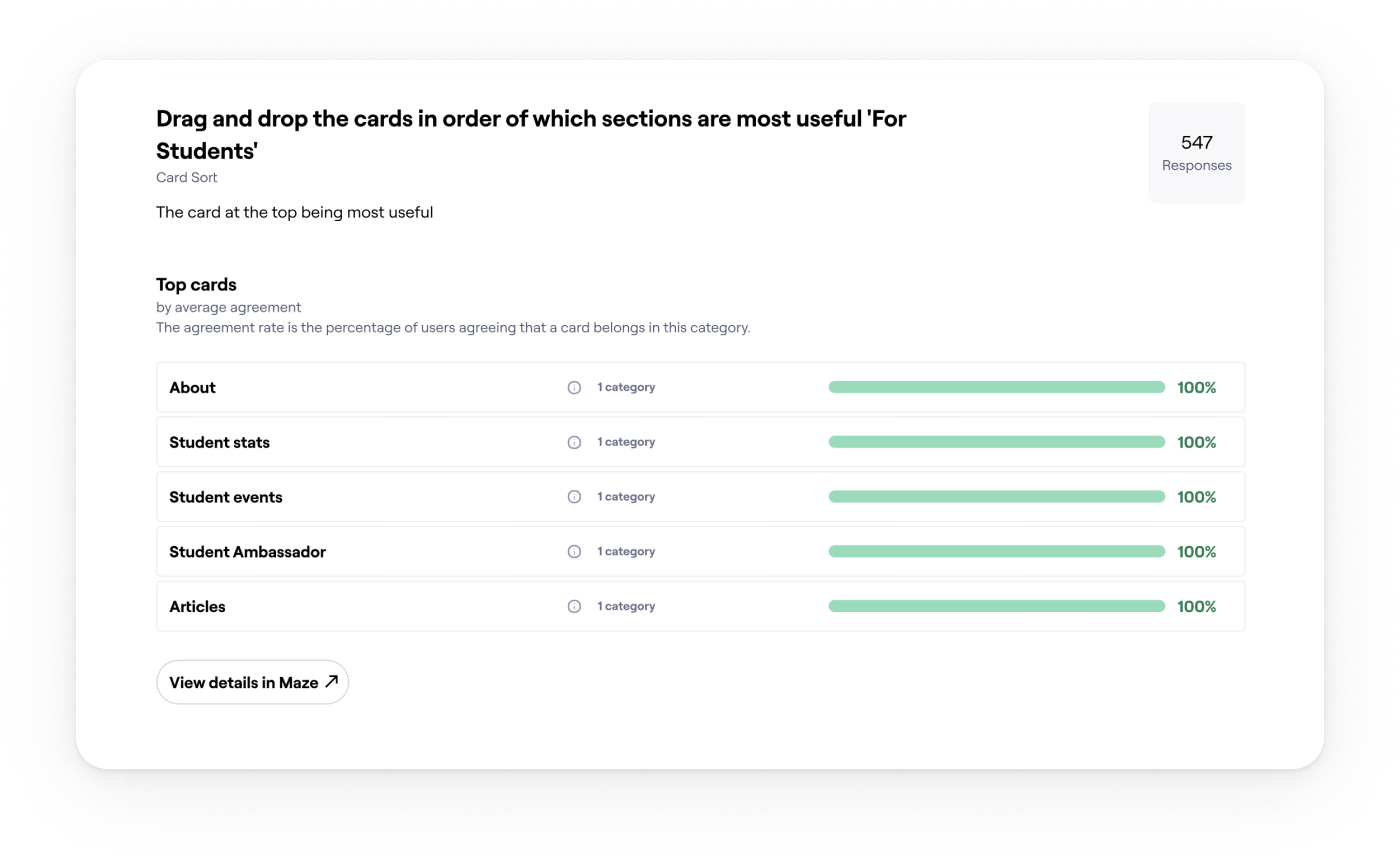1400x862 pixels.
Task: Click the info icon in About row
Action: click(574, 388)
